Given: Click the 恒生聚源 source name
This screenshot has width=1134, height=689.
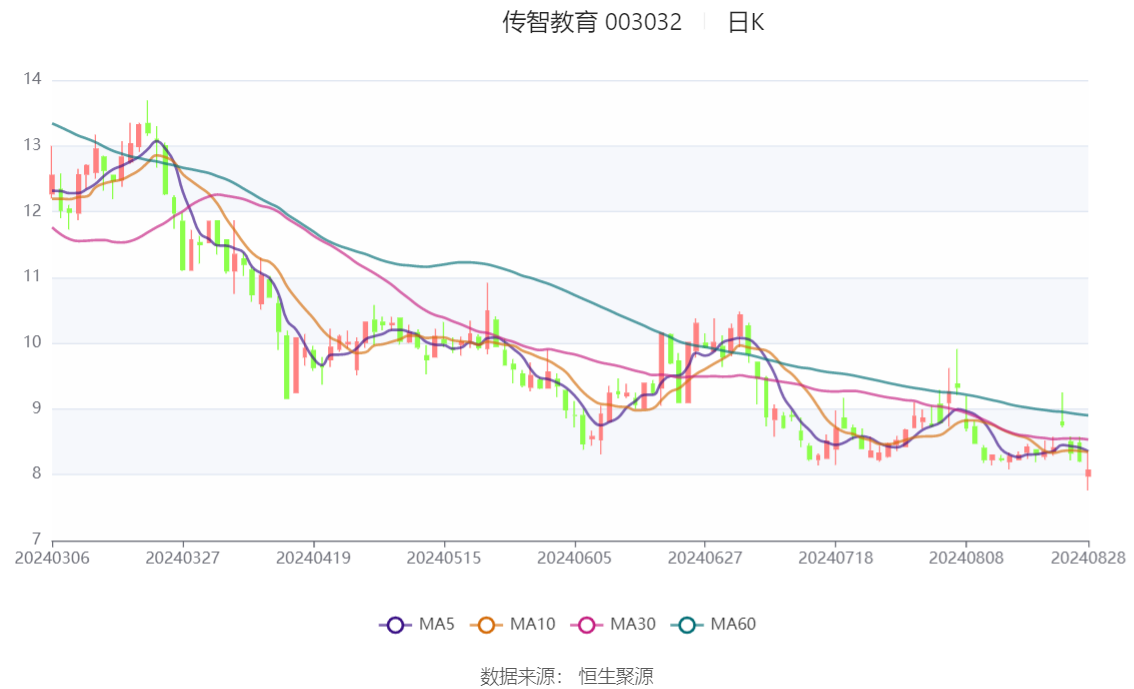Looking at the screenshot, I should tap(615, 676).
